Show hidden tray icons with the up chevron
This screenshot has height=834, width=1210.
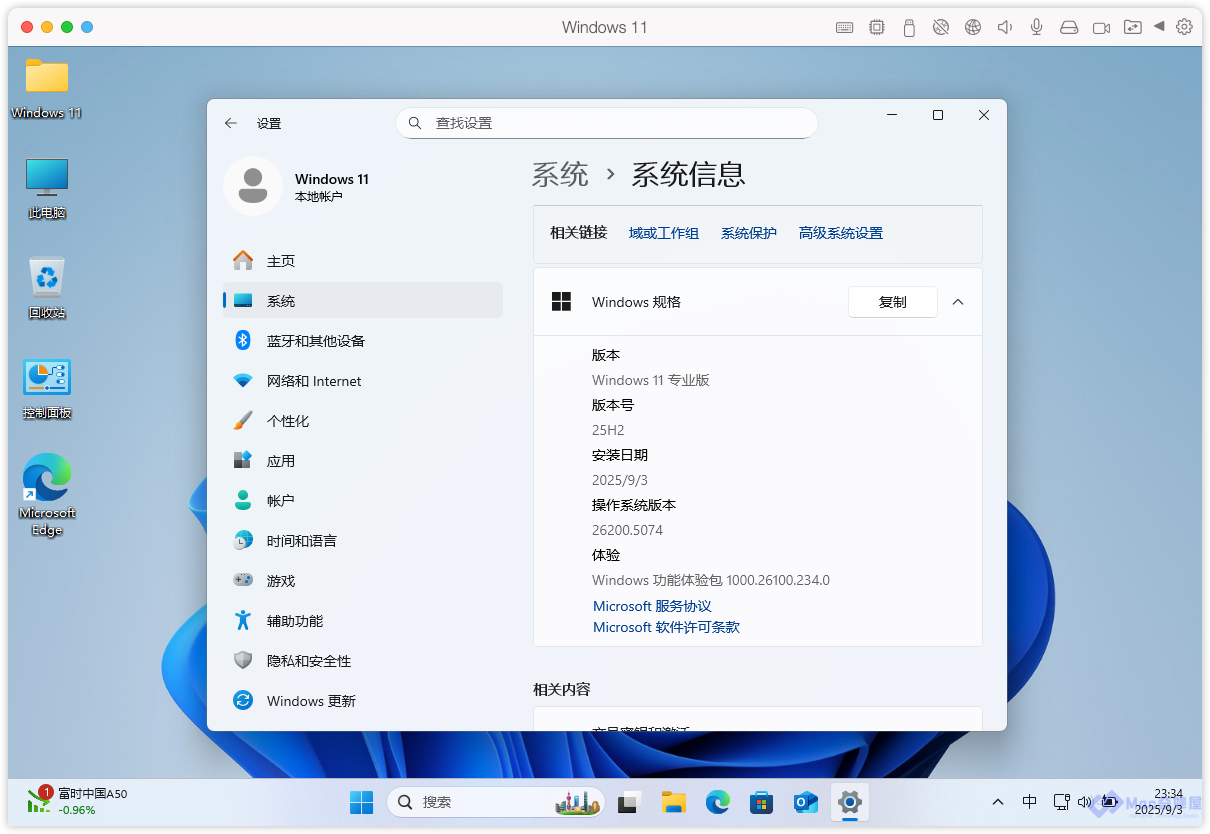998,802
